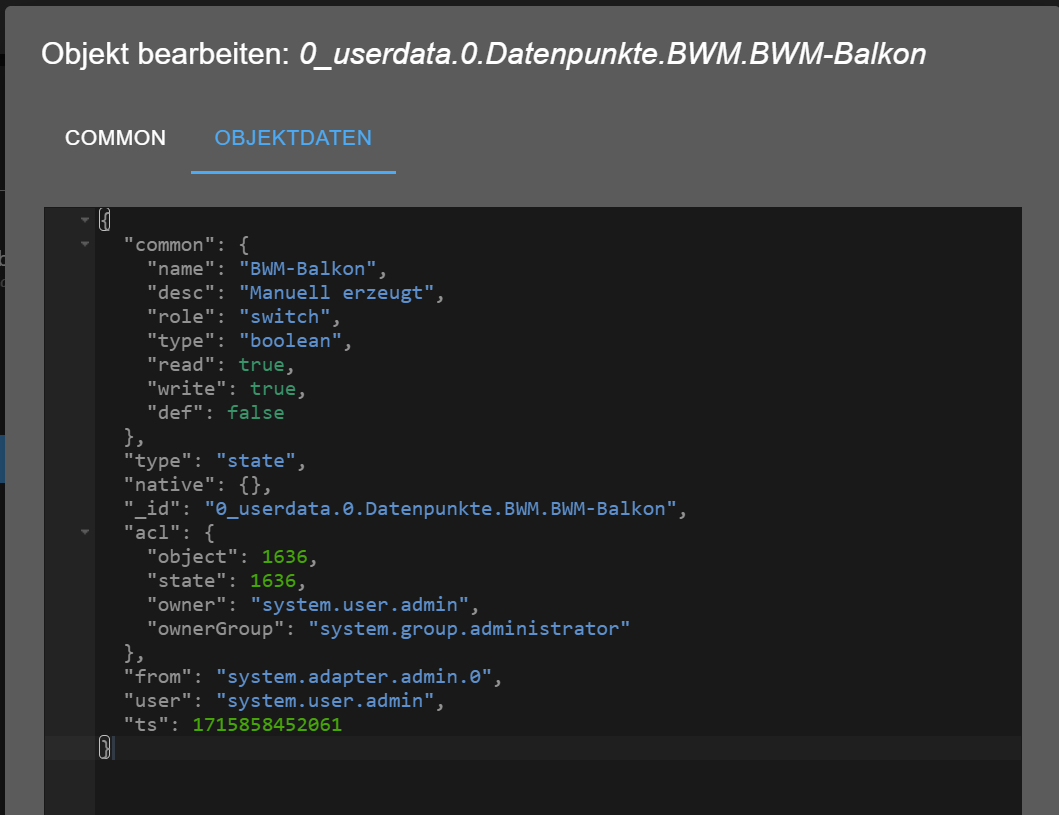1059x815 pixels.
Task: Place cursor after the closing brace
Action: coord(112,748)
